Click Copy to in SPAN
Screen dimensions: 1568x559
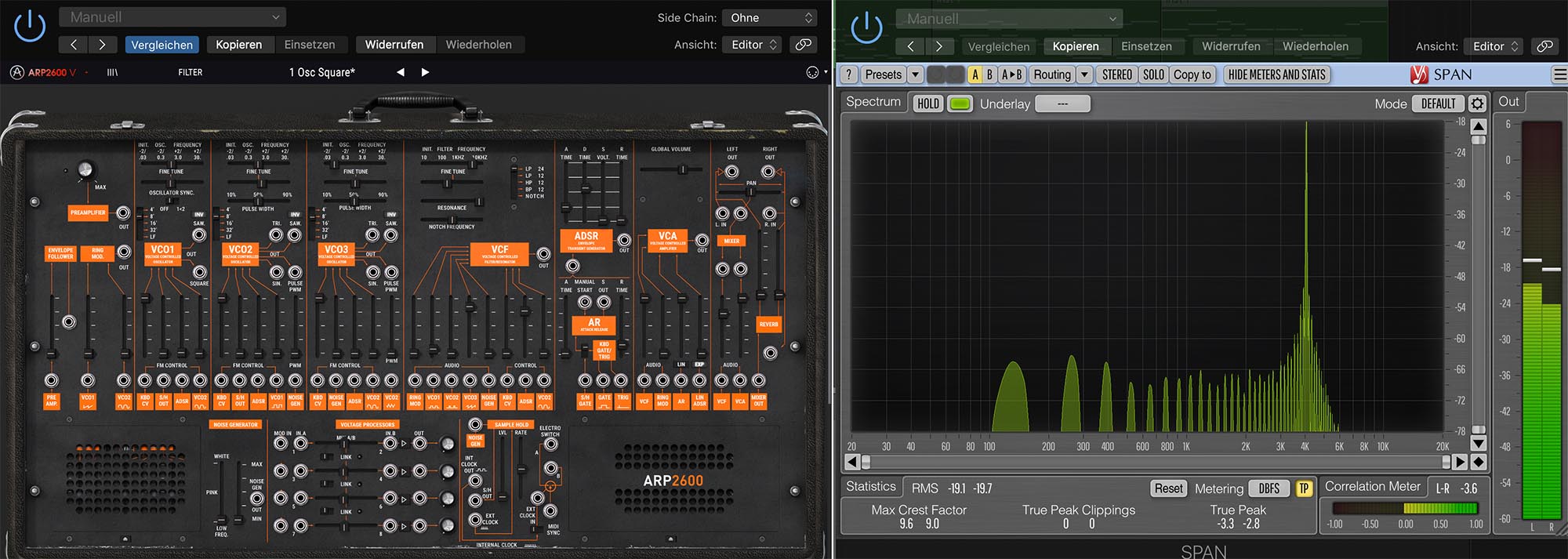coord(1192,74)
